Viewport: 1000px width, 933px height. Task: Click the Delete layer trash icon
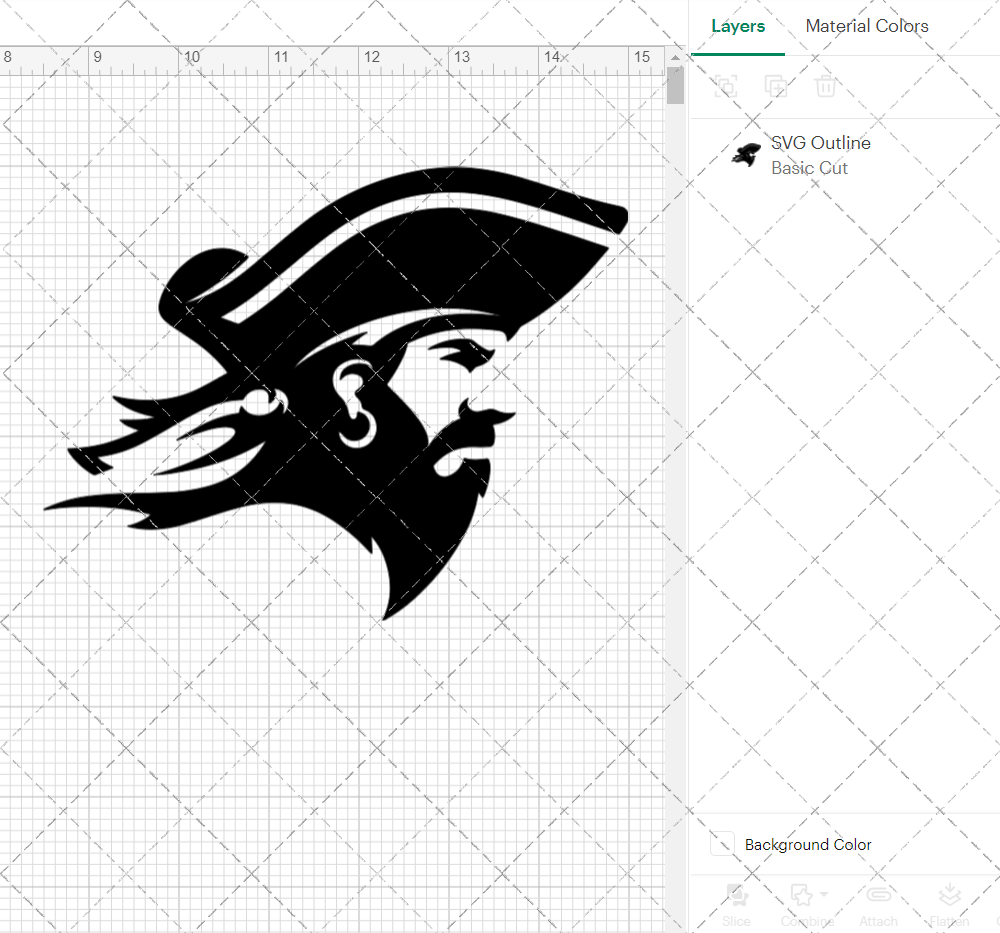(x=825, y=86)
